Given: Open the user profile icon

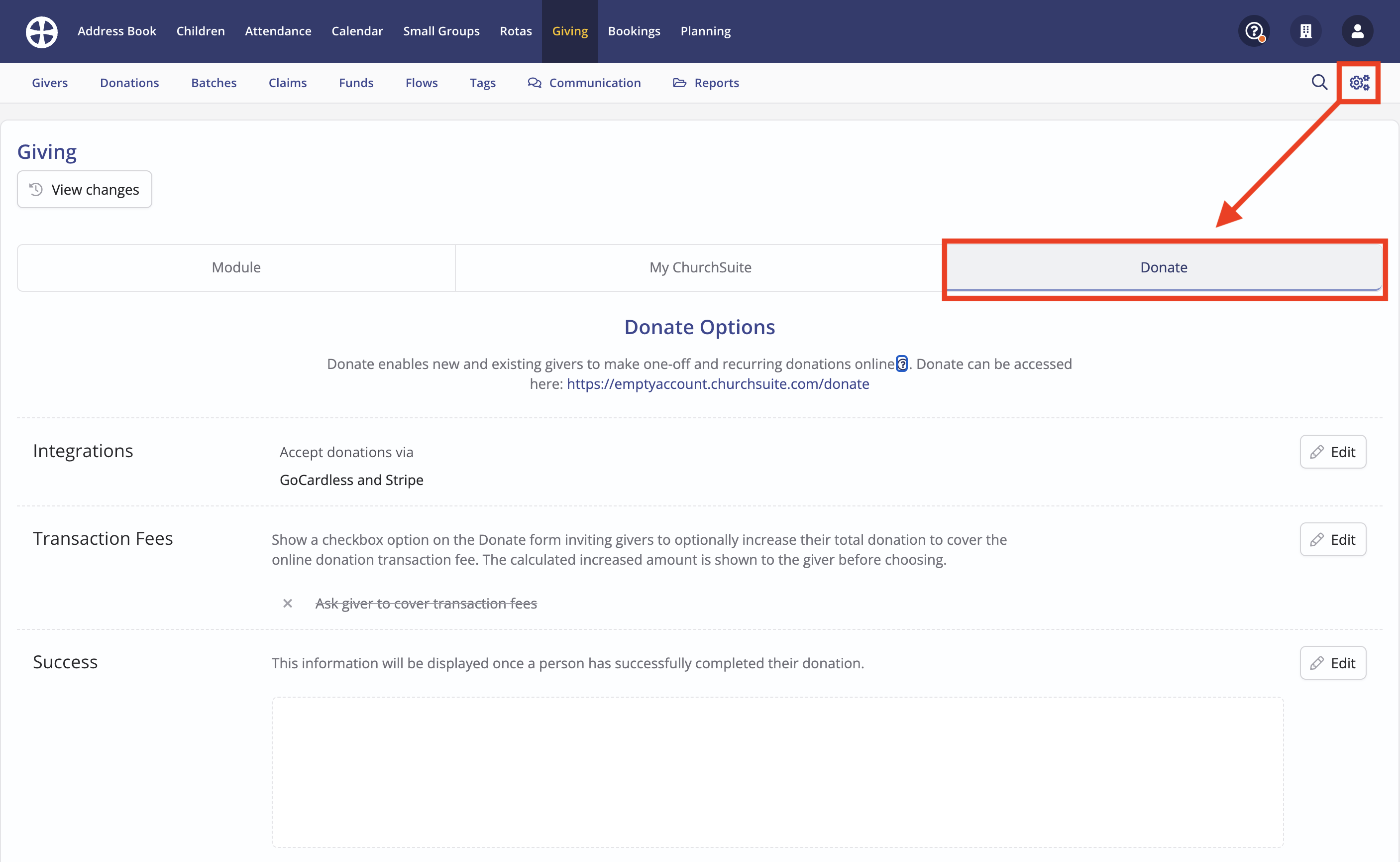Looking at the screenshot, I should (1357, 31).
